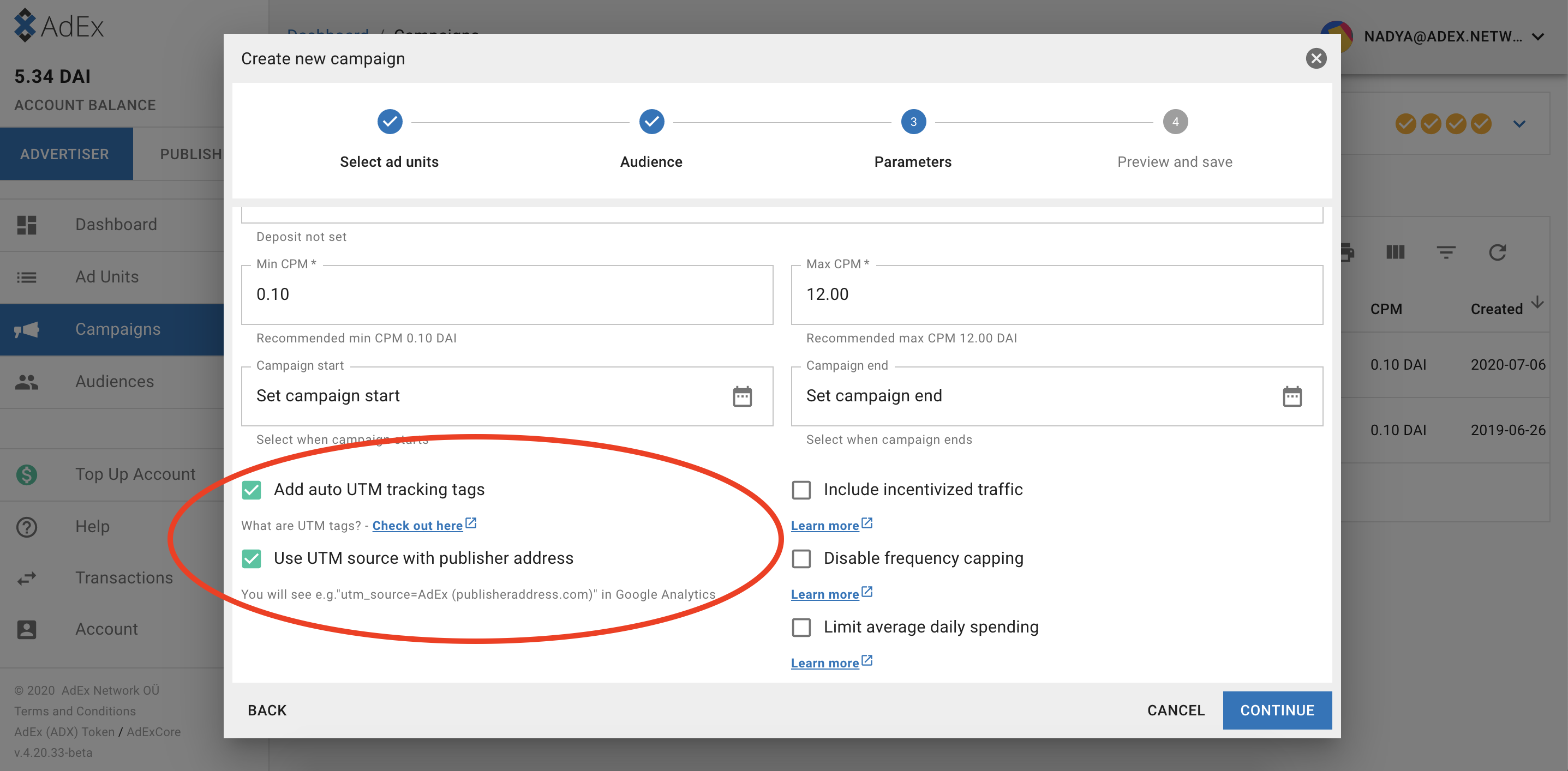1568x771 pixels.
Task: Click external link icon next to Check out here
Action: (470, 523)
